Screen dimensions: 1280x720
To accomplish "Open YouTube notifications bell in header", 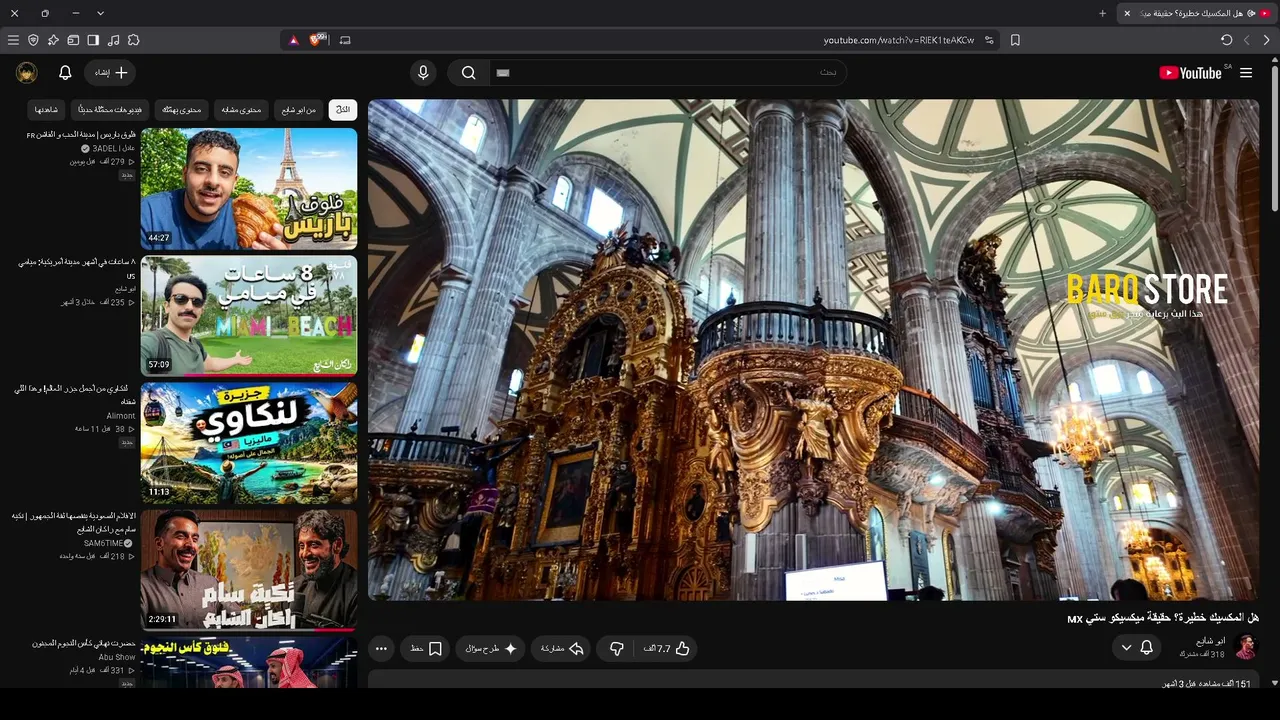I will (65, 73).
